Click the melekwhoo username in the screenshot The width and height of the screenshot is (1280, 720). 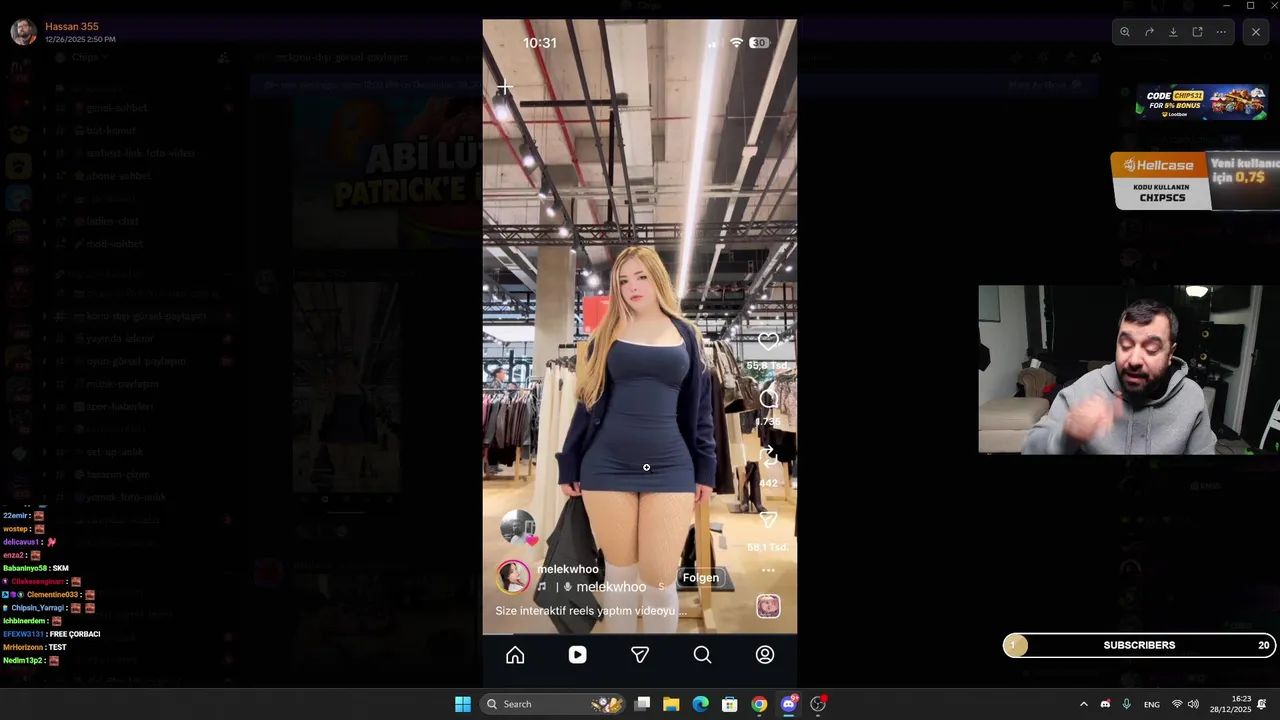pyautogui.click(x=568, y=569)
